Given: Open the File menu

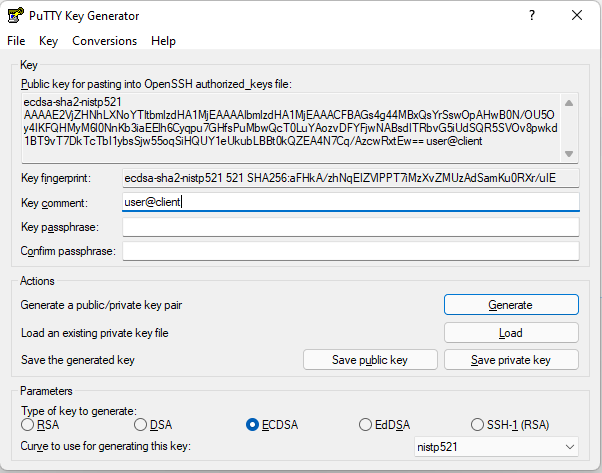Looking at the screenshot, I should [x=16, y=41].
